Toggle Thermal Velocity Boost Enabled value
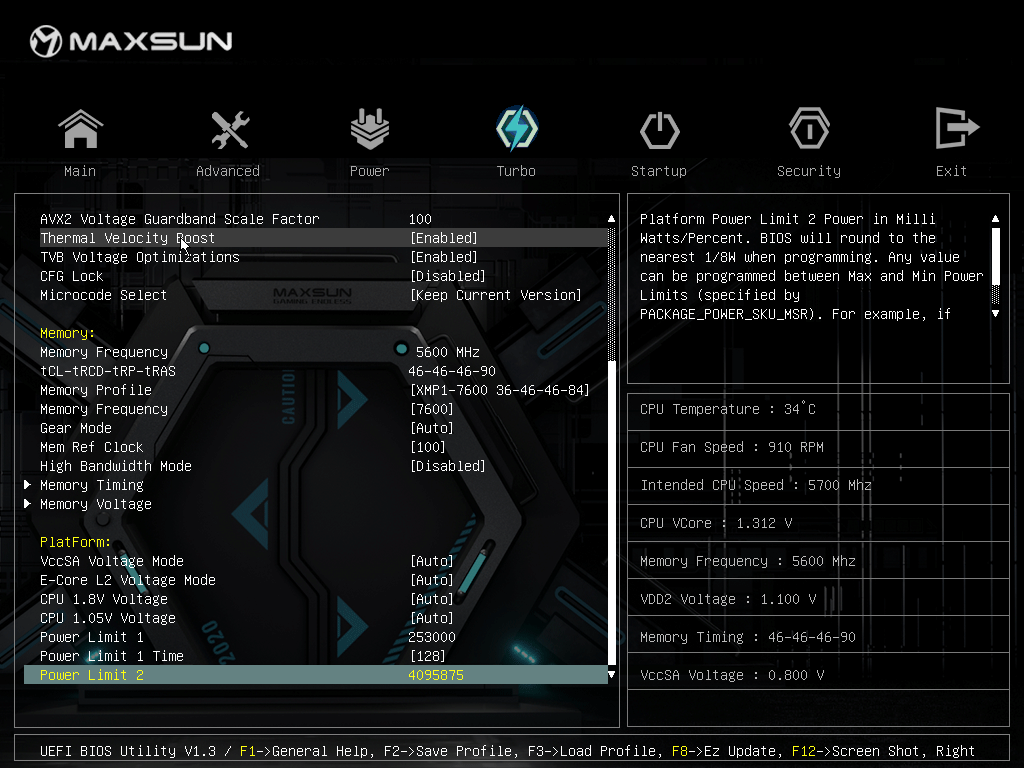Viewport: 1024px width, 768px height. point(443,238)
